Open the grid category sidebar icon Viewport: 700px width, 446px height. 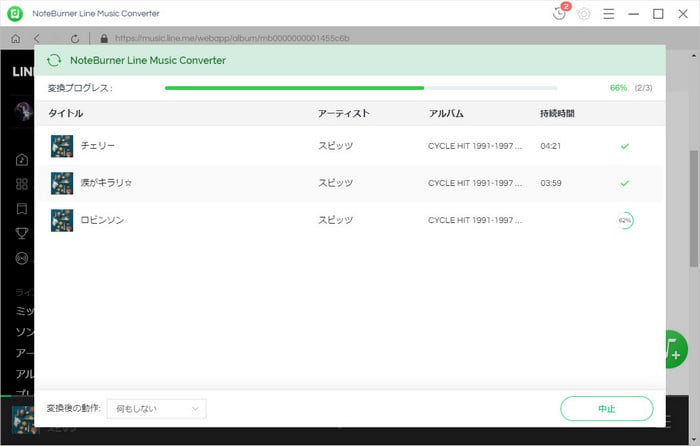21,184
